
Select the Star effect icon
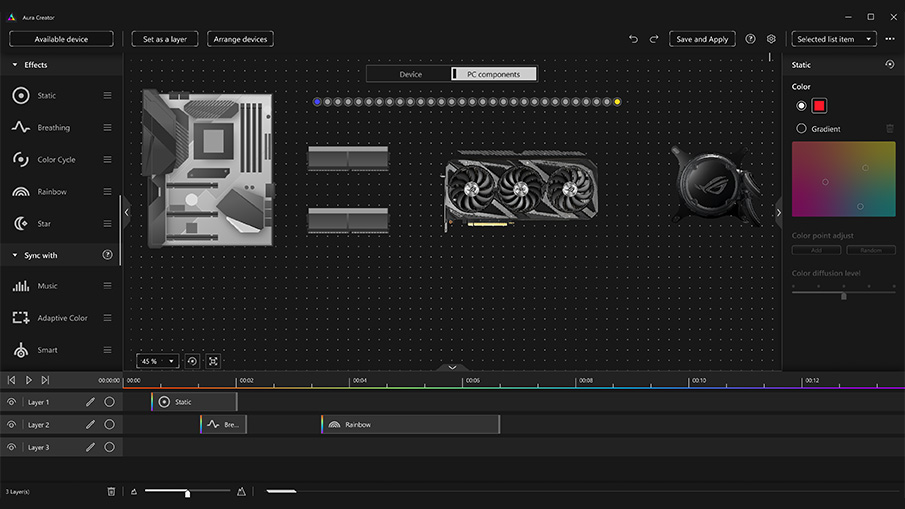point(20,224)
